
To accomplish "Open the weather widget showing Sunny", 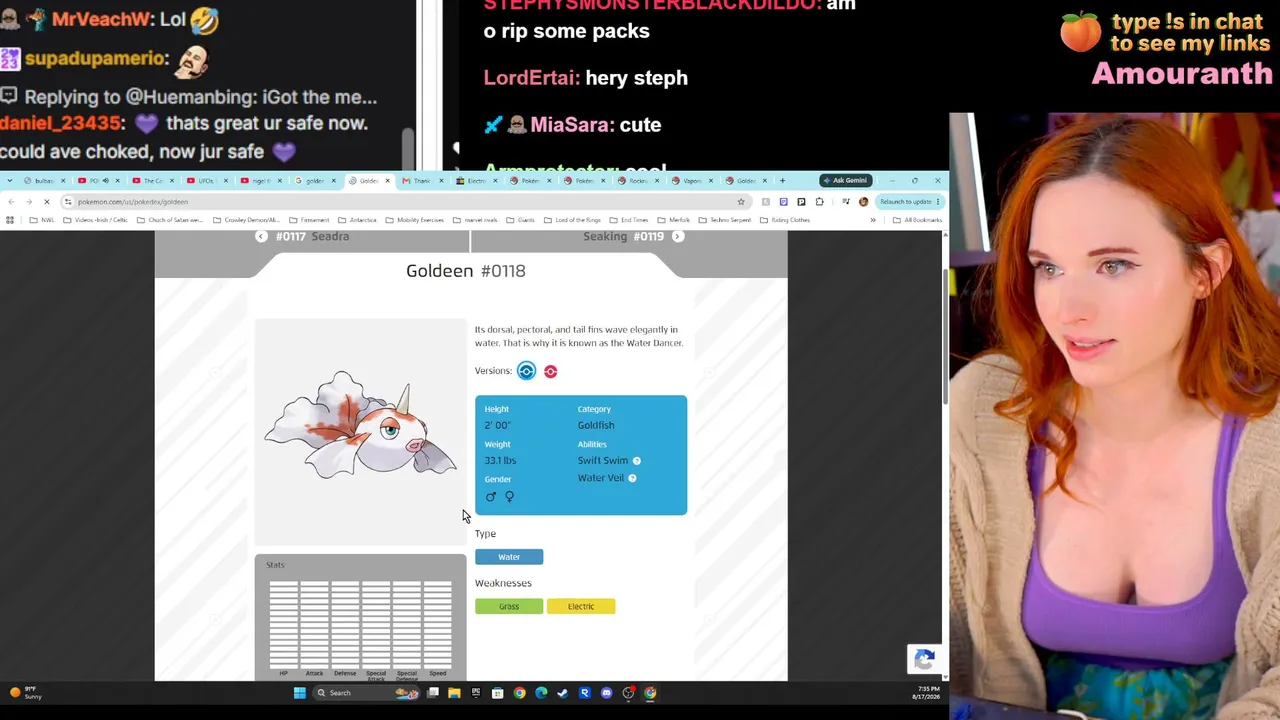I will click(25, 692).
